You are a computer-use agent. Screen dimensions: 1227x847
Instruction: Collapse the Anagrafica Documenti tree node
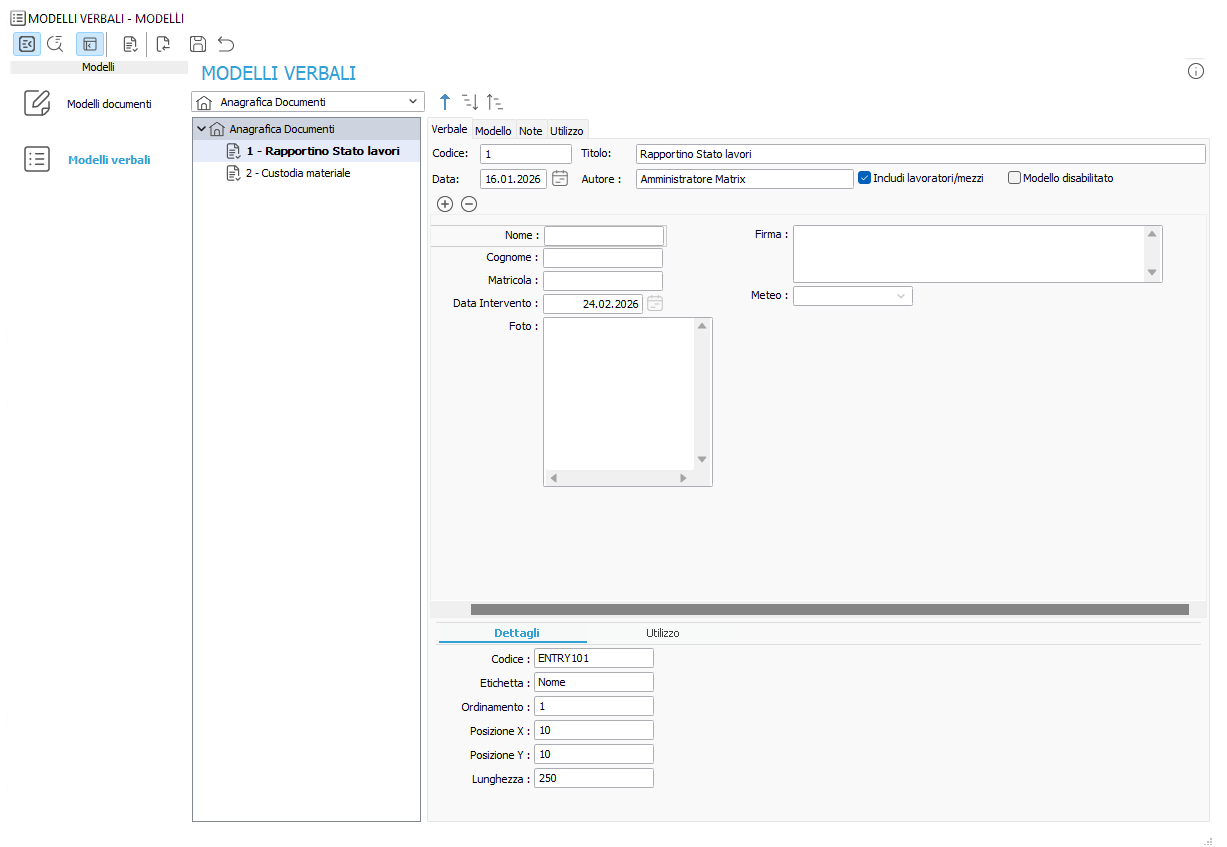(x=202, y=129)
